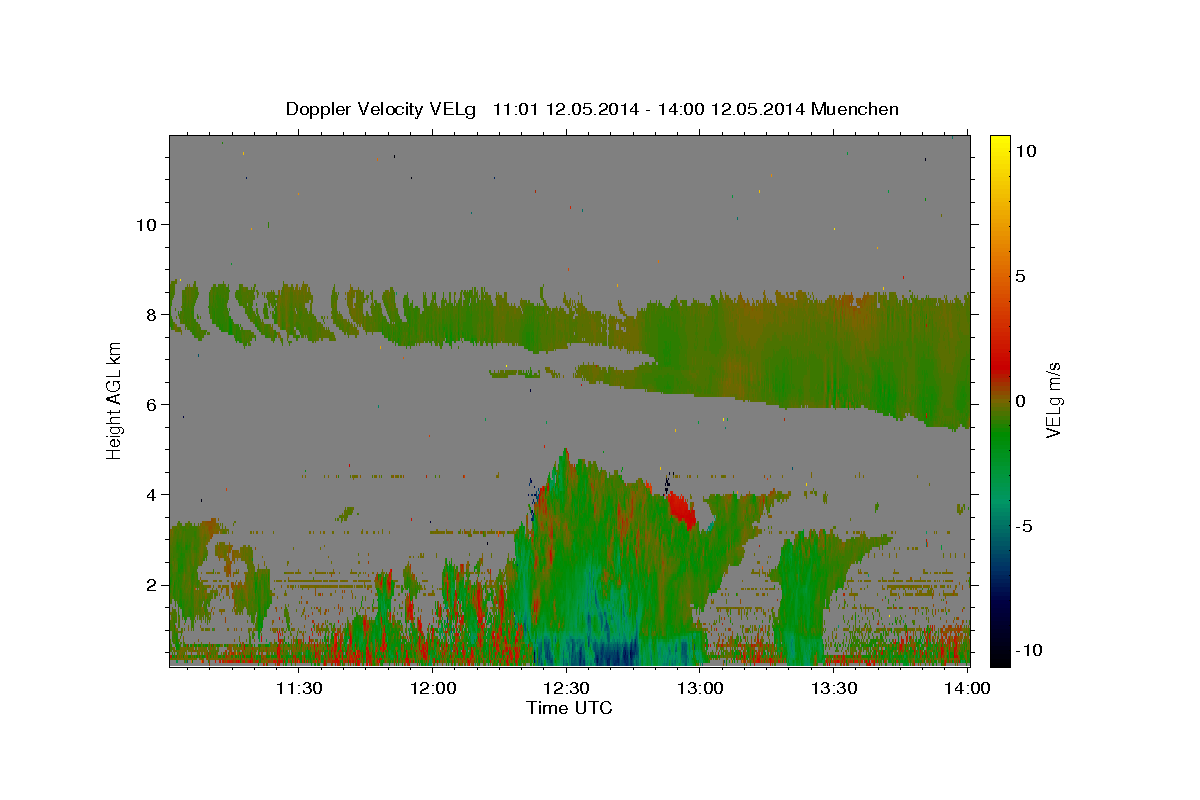Click the 'VELg m/s' colorbar label
This screenshot has height=800, width=1200.
coord(1053,400)
